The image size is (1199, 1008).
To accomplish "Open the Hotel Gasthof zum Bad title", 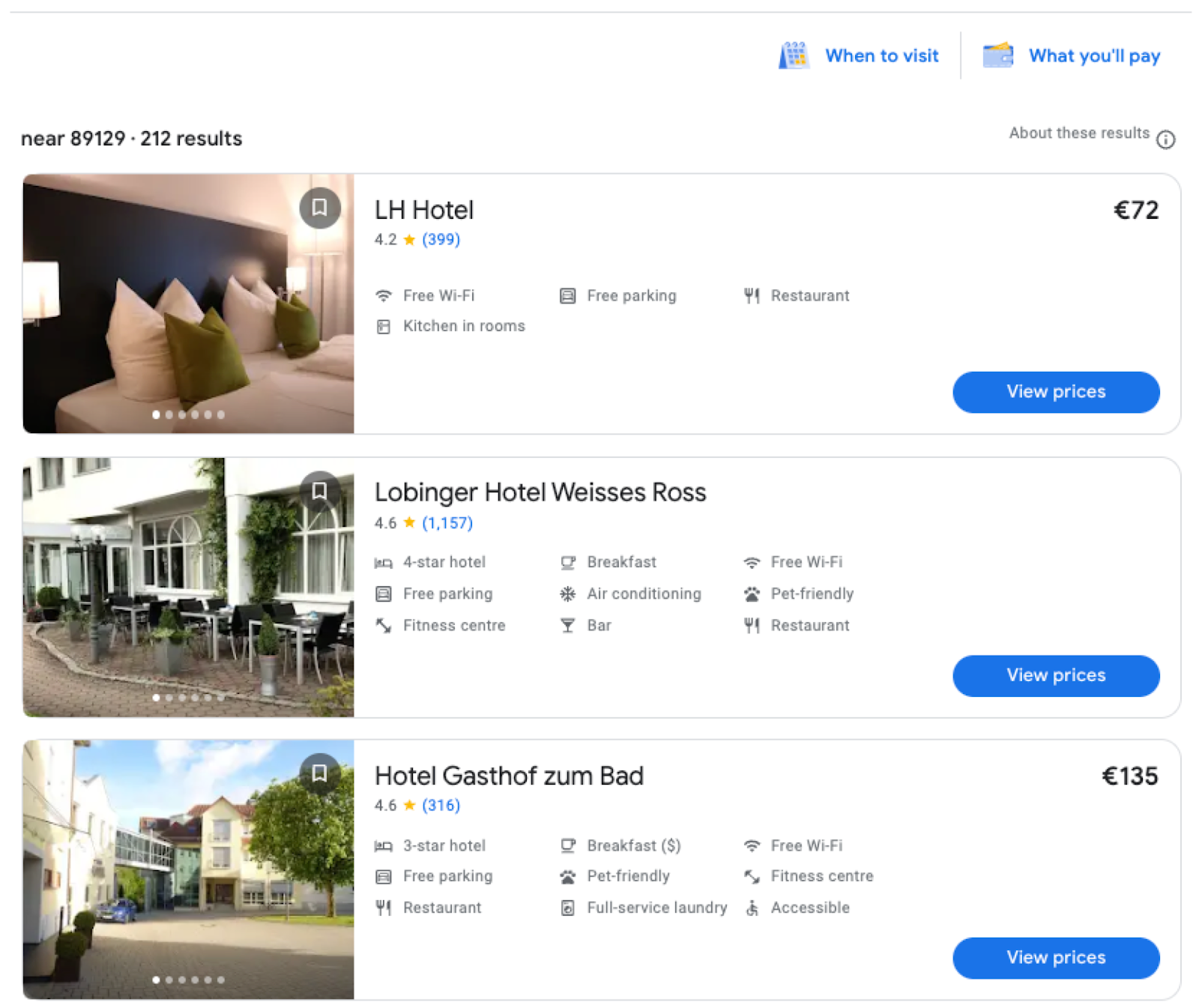I will [x=509, y=776].
